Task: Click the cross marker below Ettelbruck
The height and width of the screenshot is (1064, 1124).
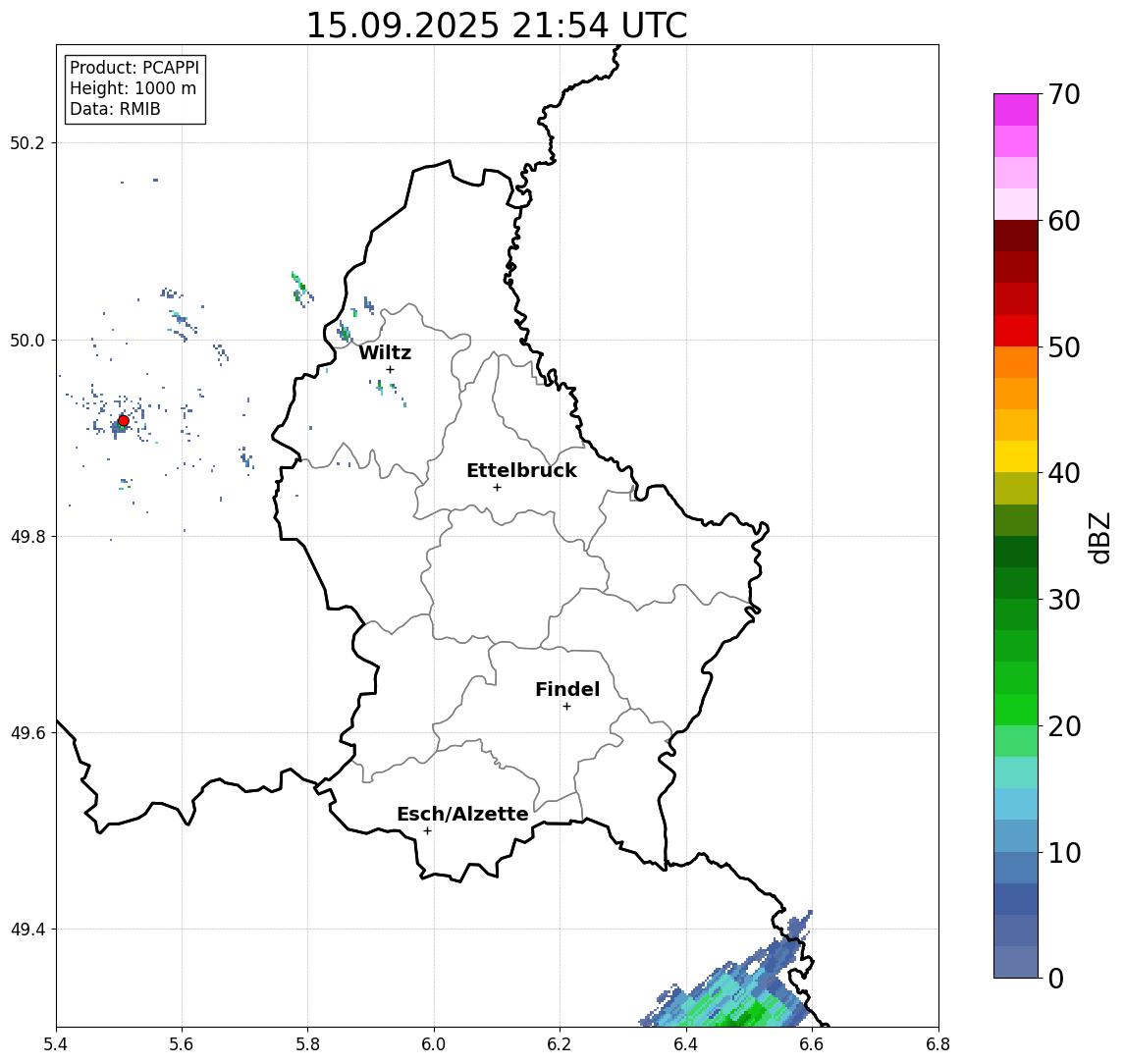Action: (497, 488)
